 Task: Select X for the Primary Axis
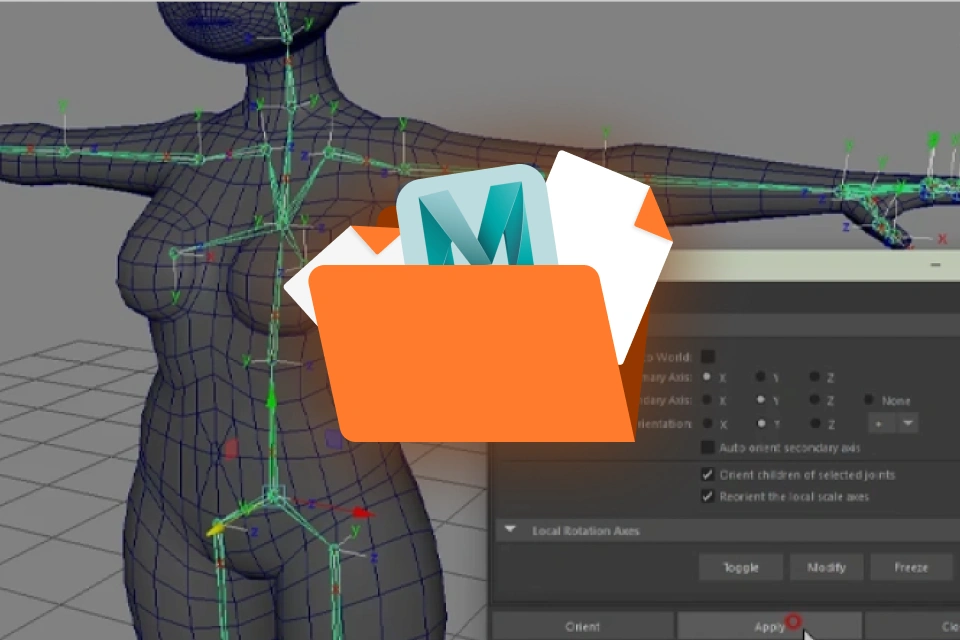(707, 377)
